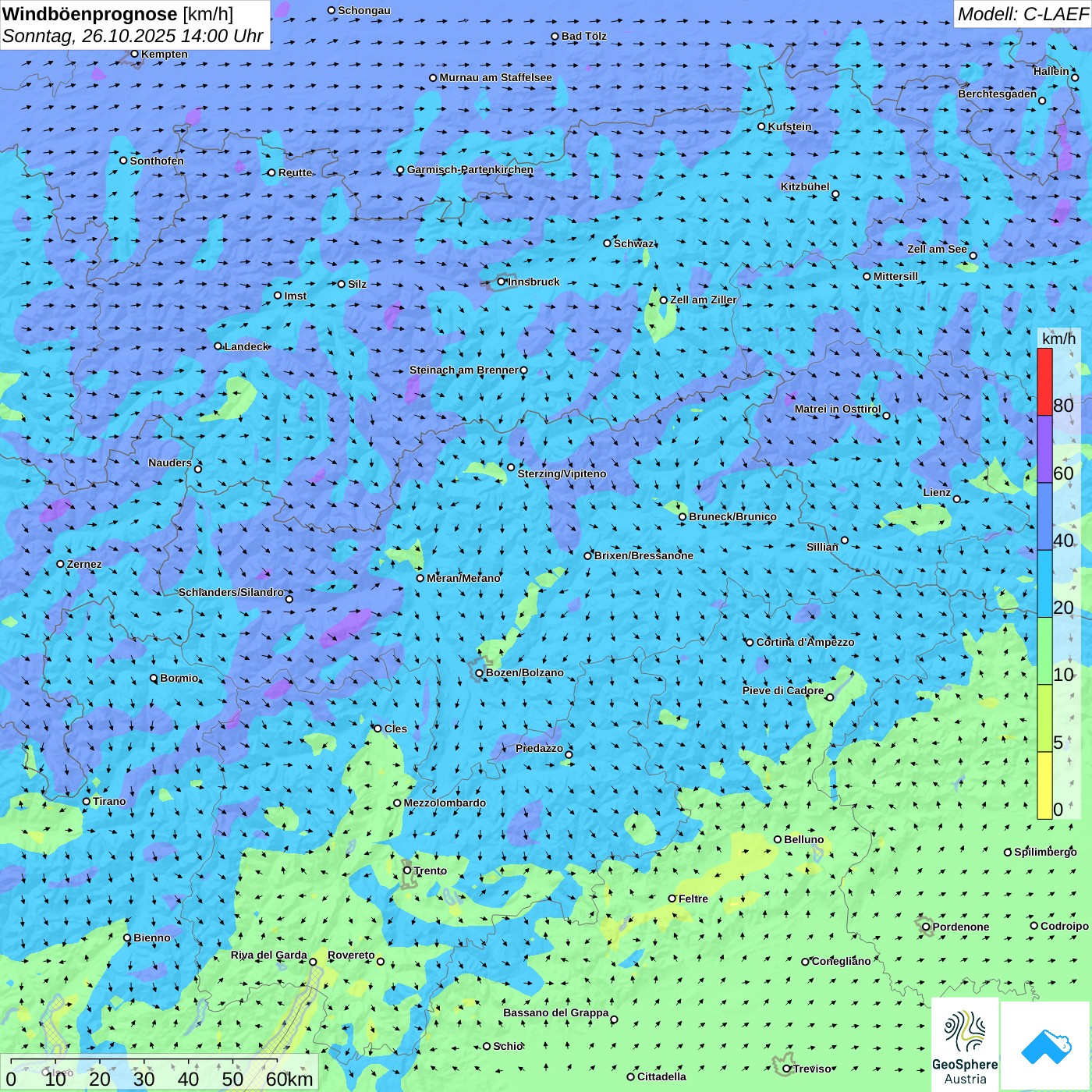Select the Treviso map marker
The width and height of the screenshot is (1092, 1092).
point(786,1069)
